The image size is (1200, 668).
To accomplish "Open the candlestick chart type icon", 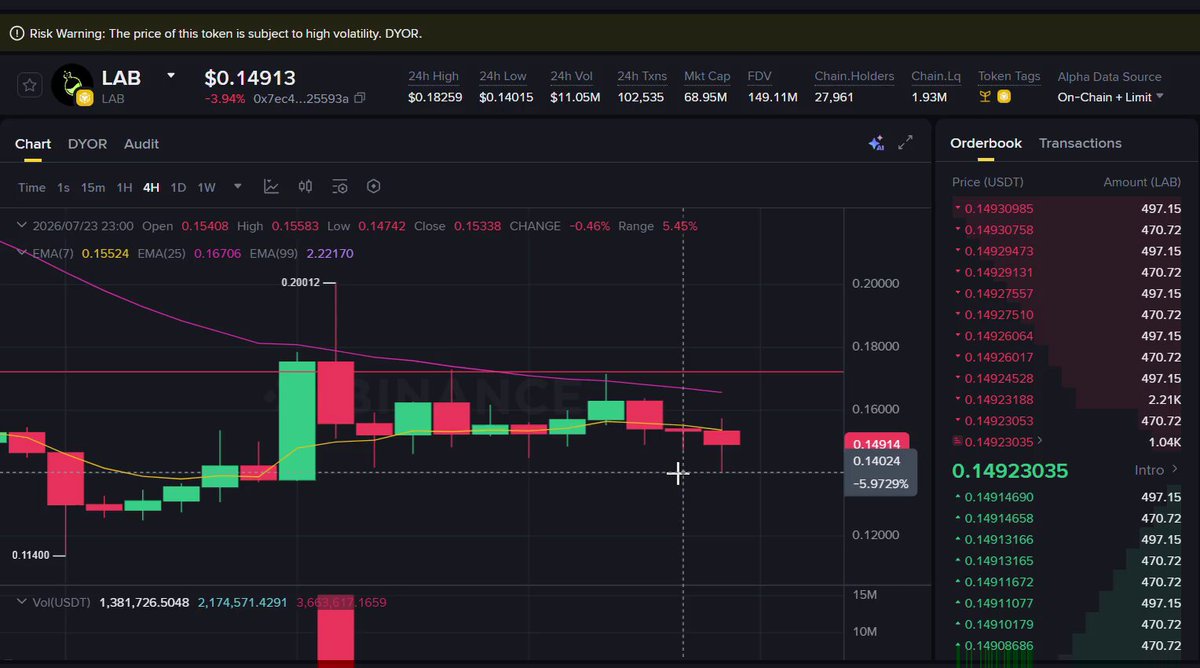I will tap(305, 187).
